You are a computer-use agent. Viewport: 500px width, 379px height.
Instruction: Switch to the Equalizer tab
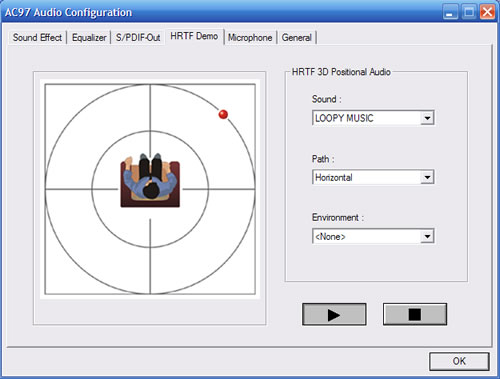89,37
